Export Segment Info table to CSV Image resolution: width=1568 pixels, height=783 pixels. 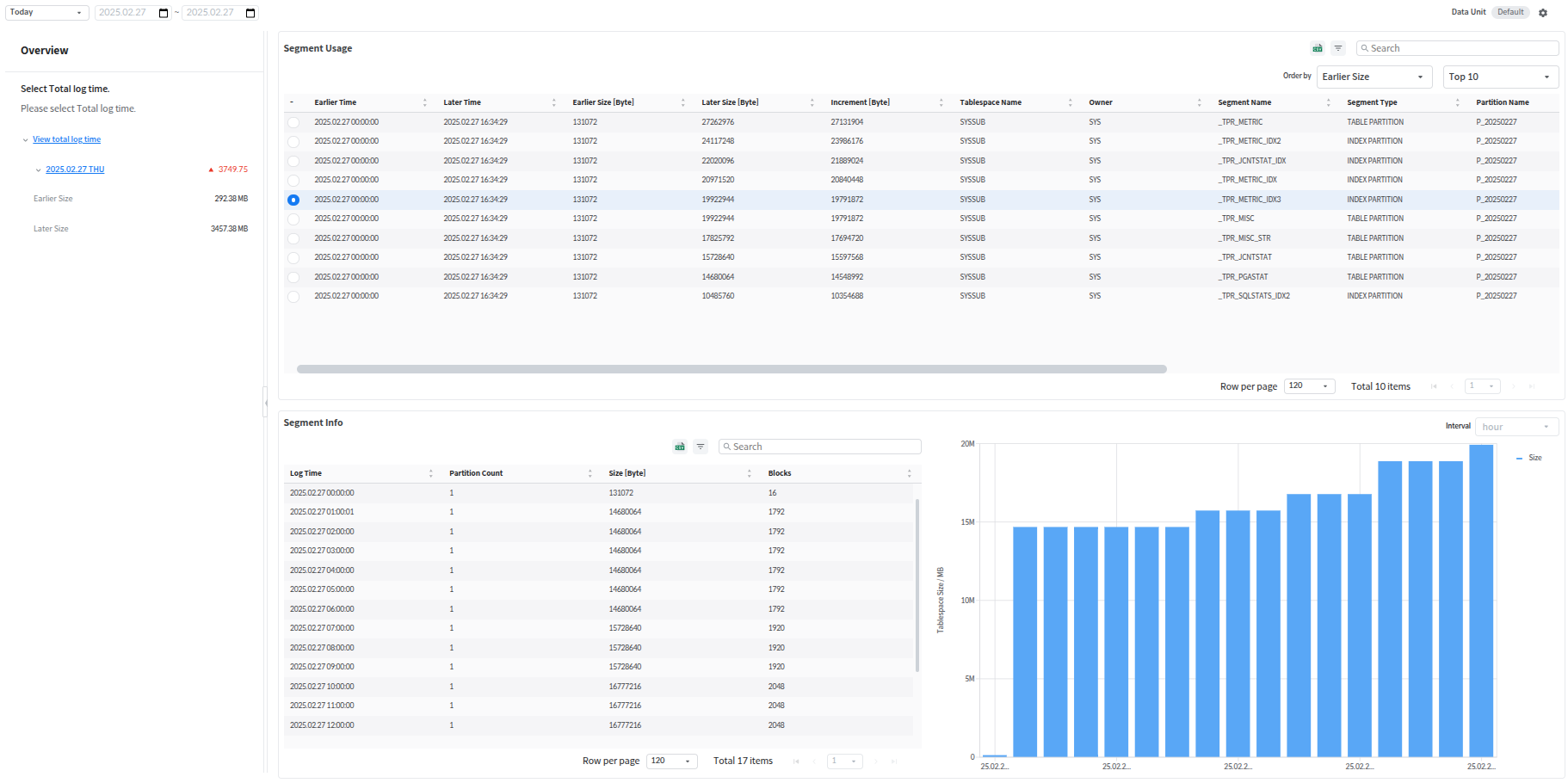point(680,447)
